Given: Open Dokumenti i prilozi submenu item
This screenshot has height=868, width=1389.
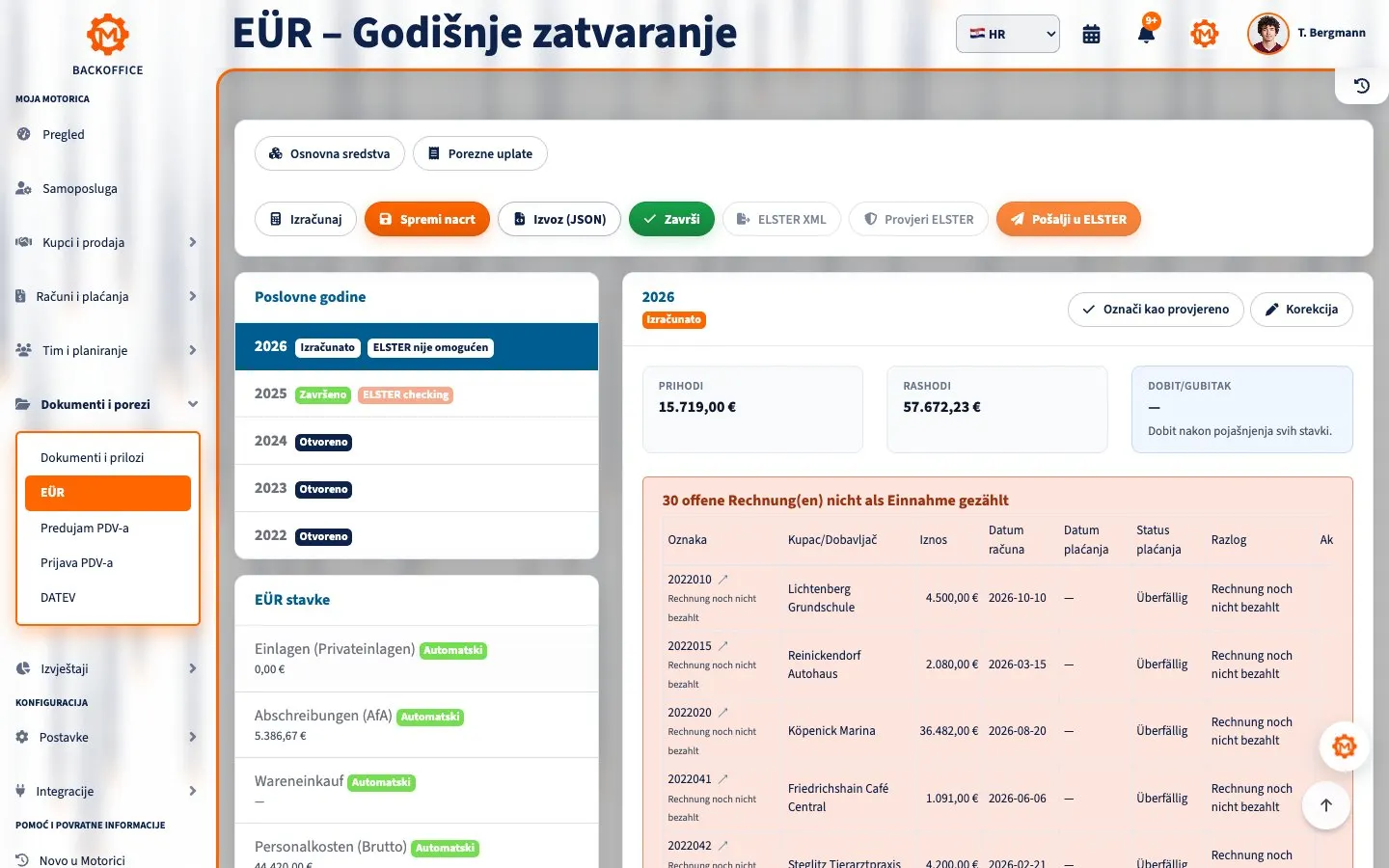Looking at the screenshot, I should point(108,457).
